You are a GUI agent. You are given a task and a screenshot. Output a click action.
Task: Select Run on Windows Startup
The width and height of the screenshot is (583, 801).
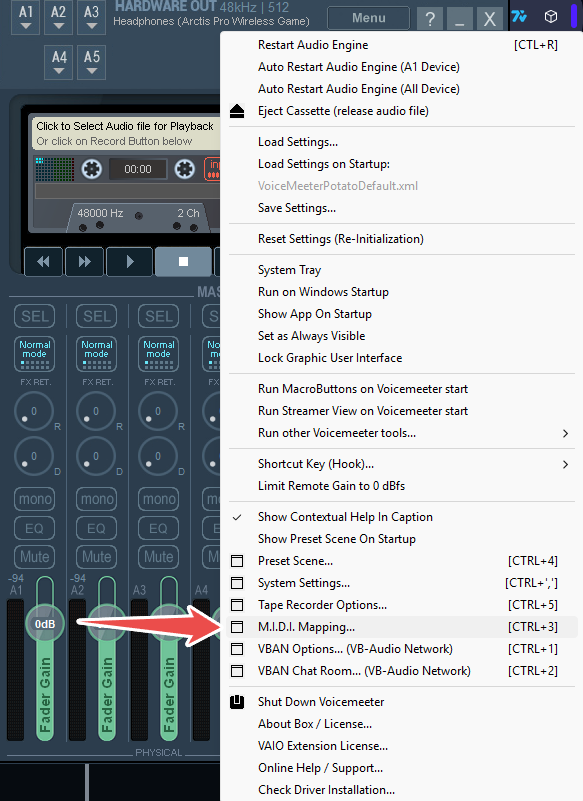tap(402, 292)
